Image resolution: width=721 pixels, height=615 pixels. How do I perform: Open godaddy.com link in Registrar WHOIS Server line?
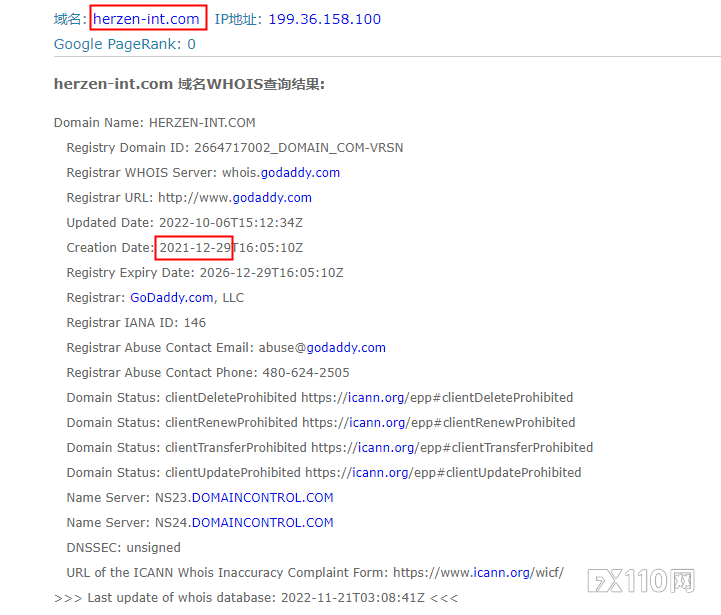pyautogui.click(x=300, y=172)
